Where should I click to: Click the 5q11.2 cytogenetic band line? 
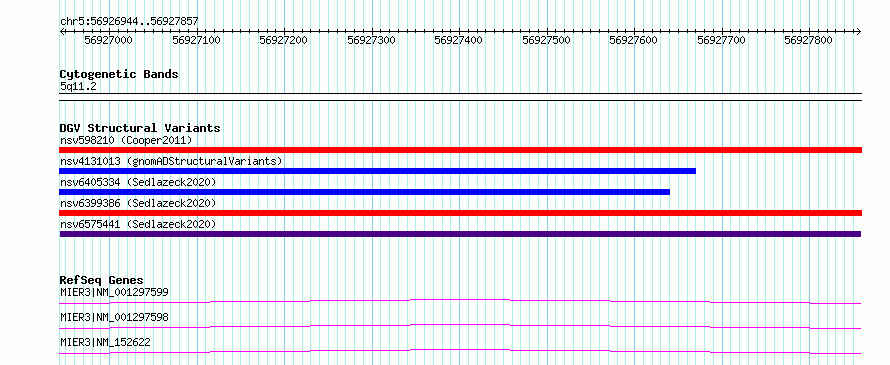461,97
